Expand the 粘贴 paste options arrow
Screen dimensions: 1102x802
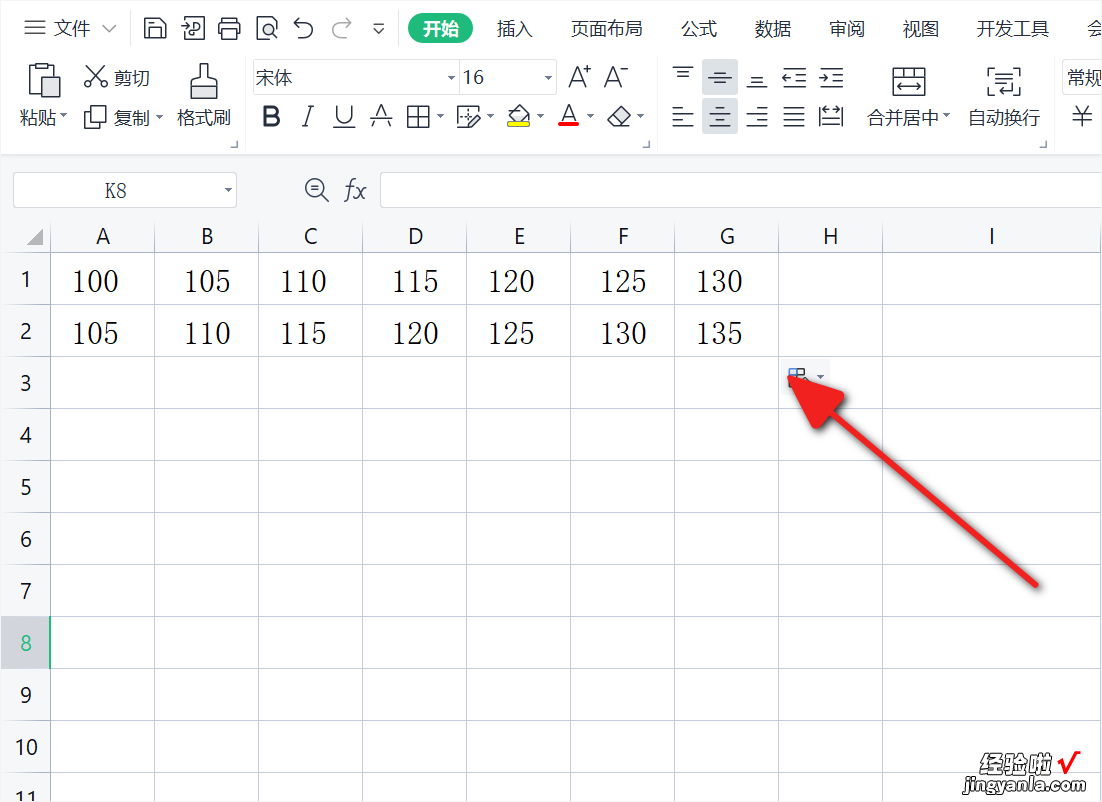[x=64, y=115]
